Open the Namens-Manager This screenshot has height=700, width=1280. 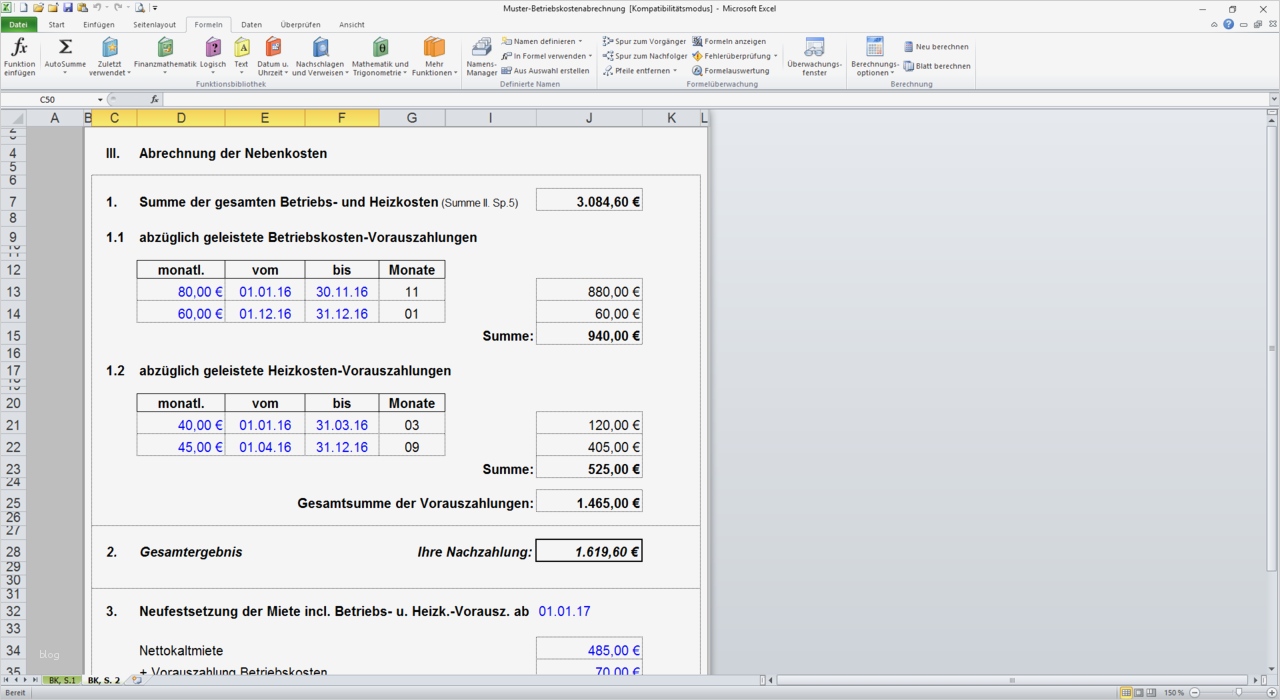(481, 57)
